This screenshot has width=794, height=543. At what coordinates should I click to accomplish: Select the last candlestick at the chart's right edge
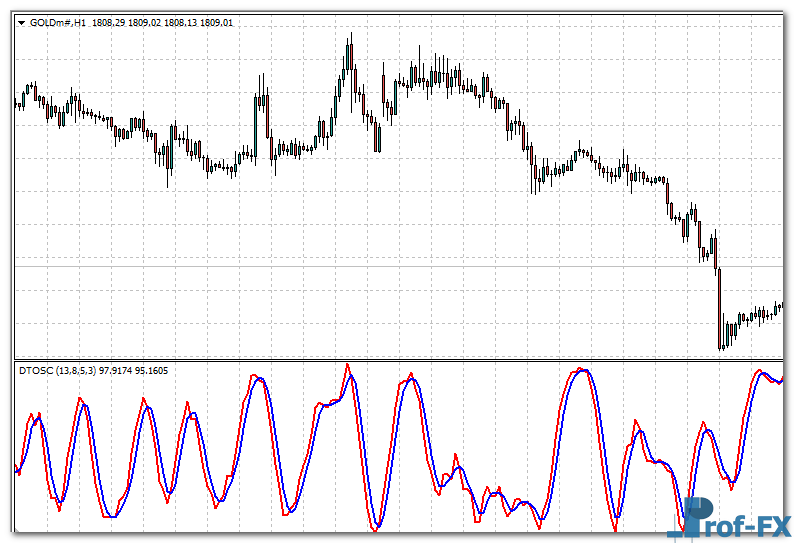pos(781,308)
